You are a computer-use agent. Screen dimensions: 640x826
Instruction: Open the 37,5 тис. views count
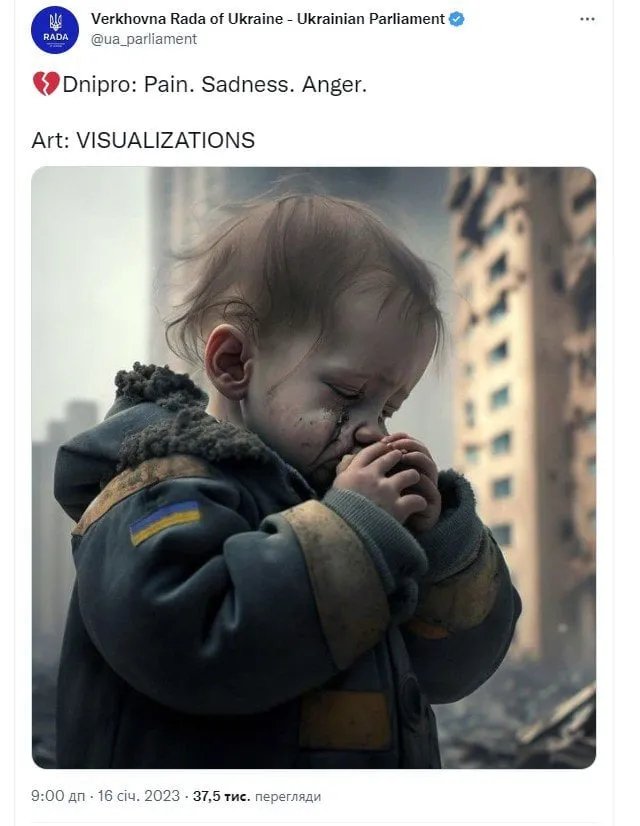coord(221,796)
